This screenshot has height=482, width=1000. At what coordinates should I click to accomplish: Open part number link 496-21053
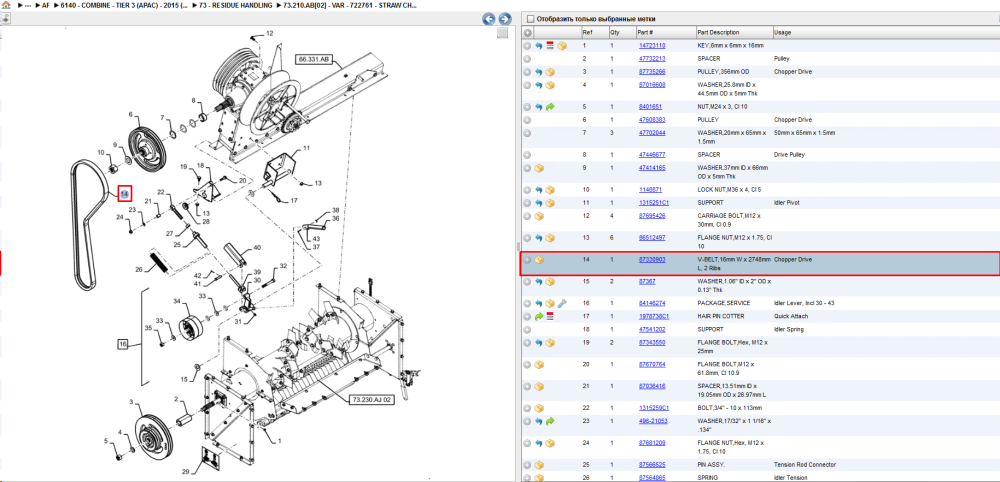pos(653,421)
